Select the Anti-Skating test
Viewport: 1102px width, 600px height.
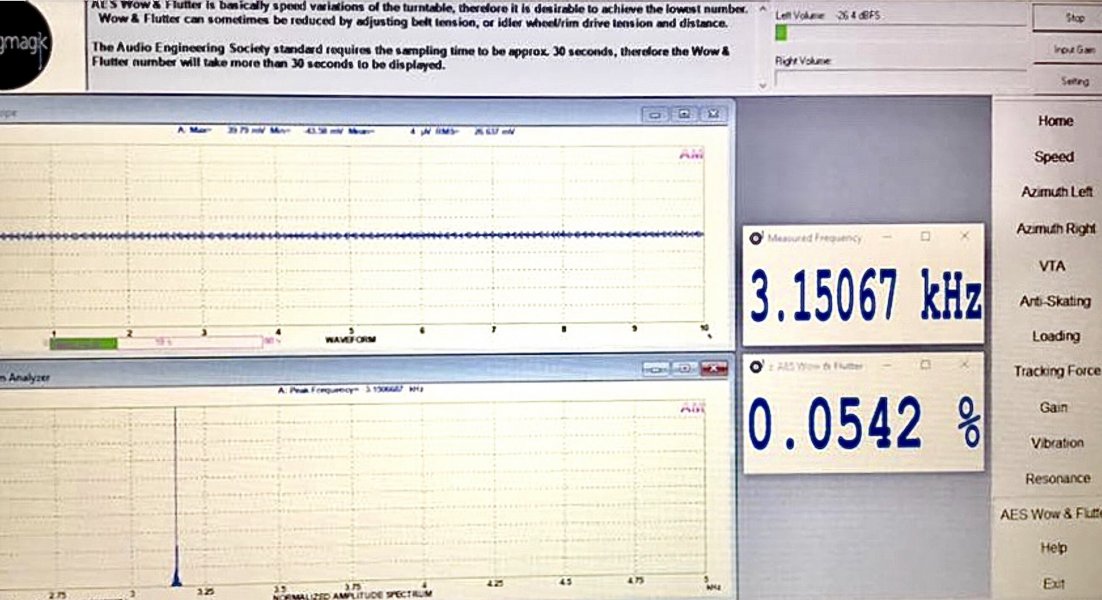click(1056, 301)
